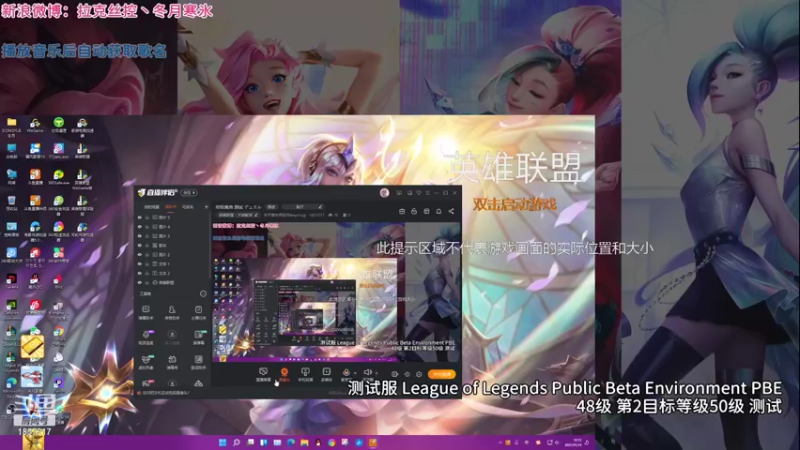Lock the 图片 5 layer with its lock icon

pos(147,217)
